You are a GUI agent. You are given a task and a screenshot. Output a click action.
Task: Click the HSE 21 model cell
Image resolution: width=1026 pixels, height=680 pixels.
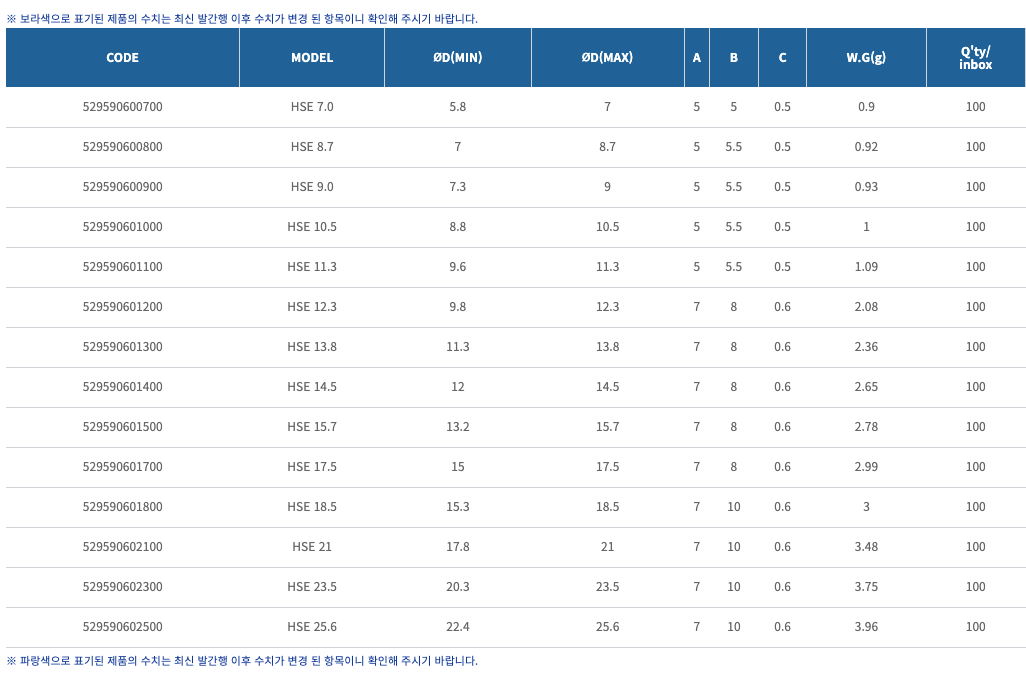312,547
